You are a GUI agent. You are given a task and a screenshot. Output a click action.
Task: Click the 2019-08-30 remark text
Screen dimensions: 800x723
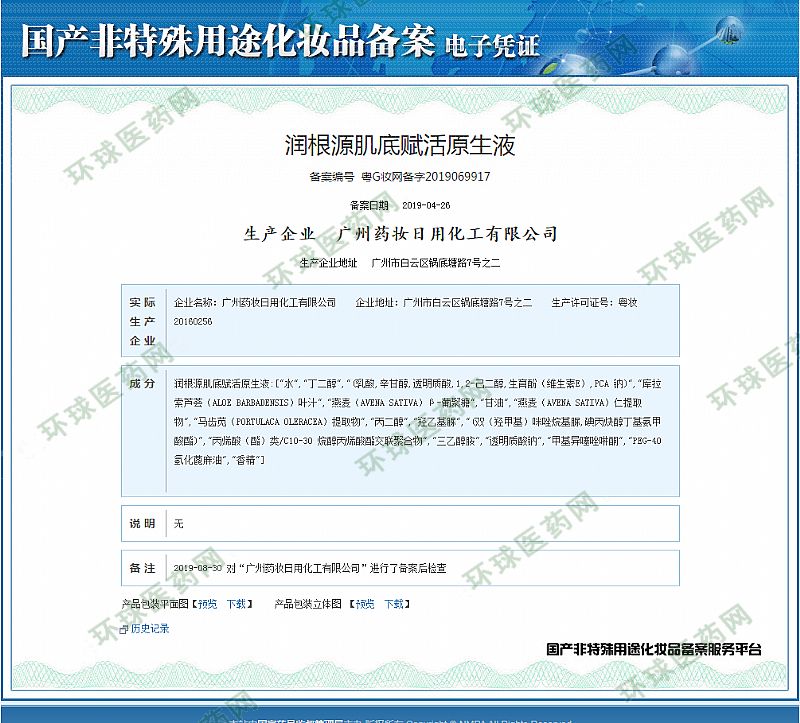point(310,568)
